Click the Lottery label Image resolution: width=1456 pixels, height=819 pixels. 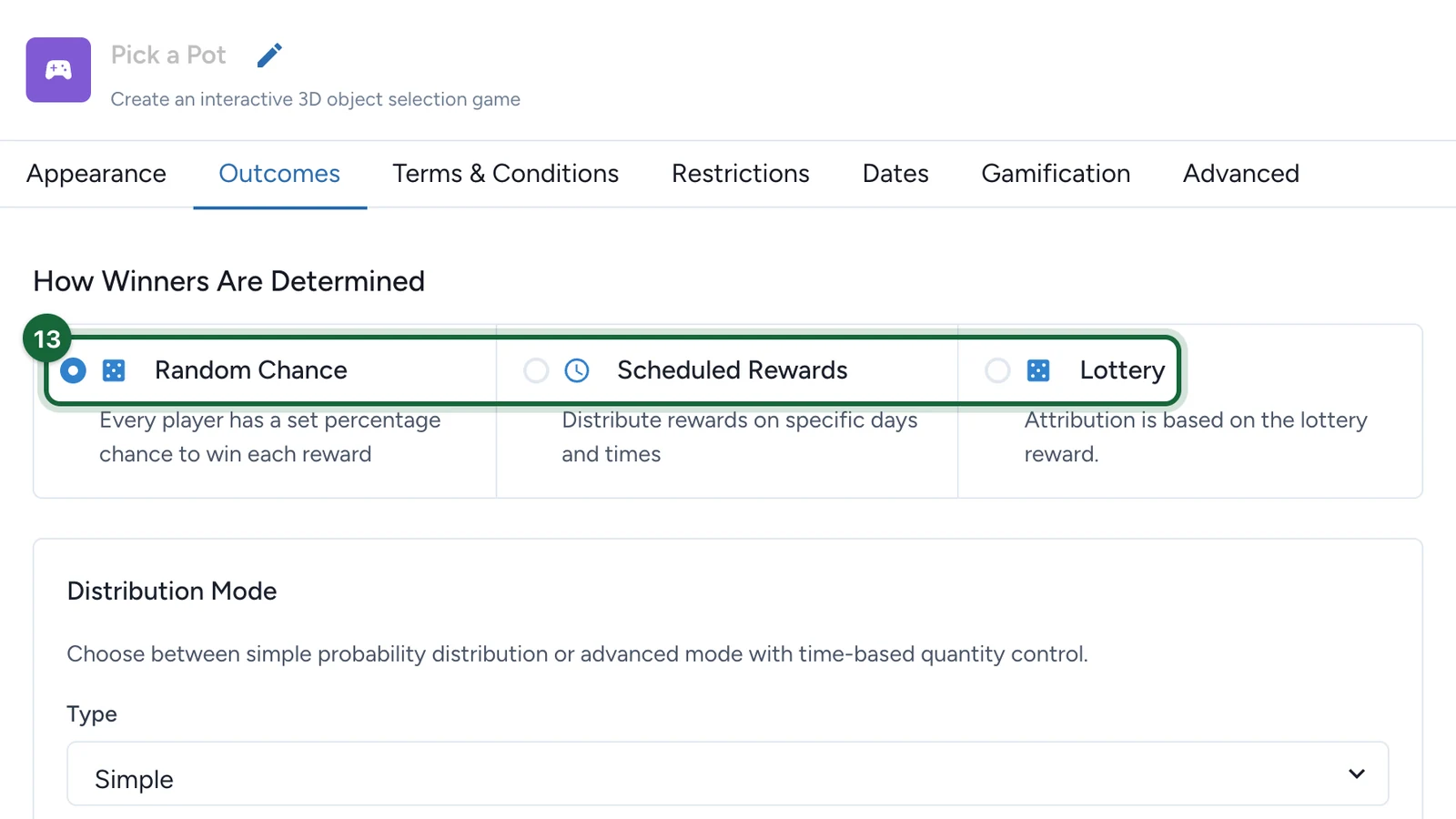pos(1122,370)
